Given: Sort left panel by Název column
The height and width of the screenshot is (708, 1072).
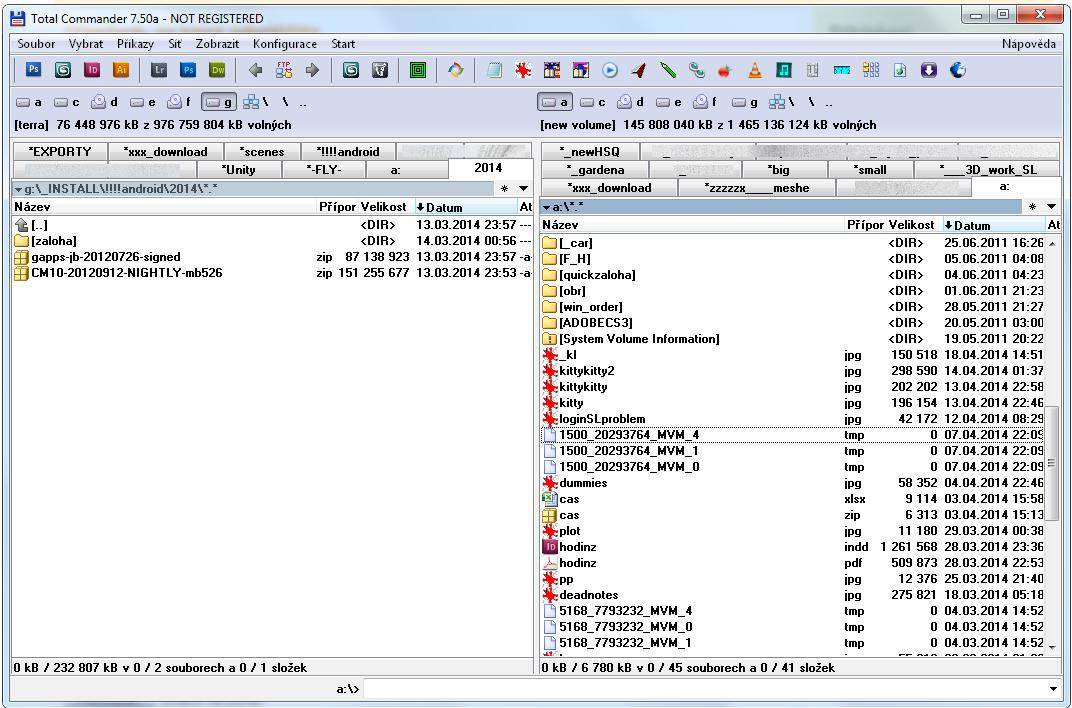Looking at the screenshot, I should [x=164, y=207].
